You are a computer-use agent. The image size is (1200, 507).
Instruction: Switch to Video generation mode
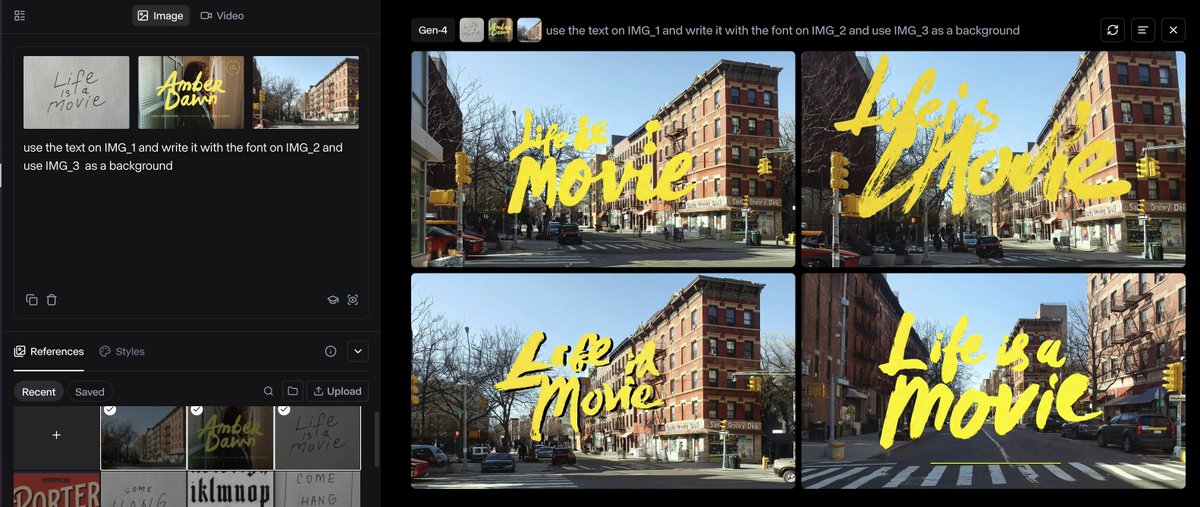tap(222, 16)
